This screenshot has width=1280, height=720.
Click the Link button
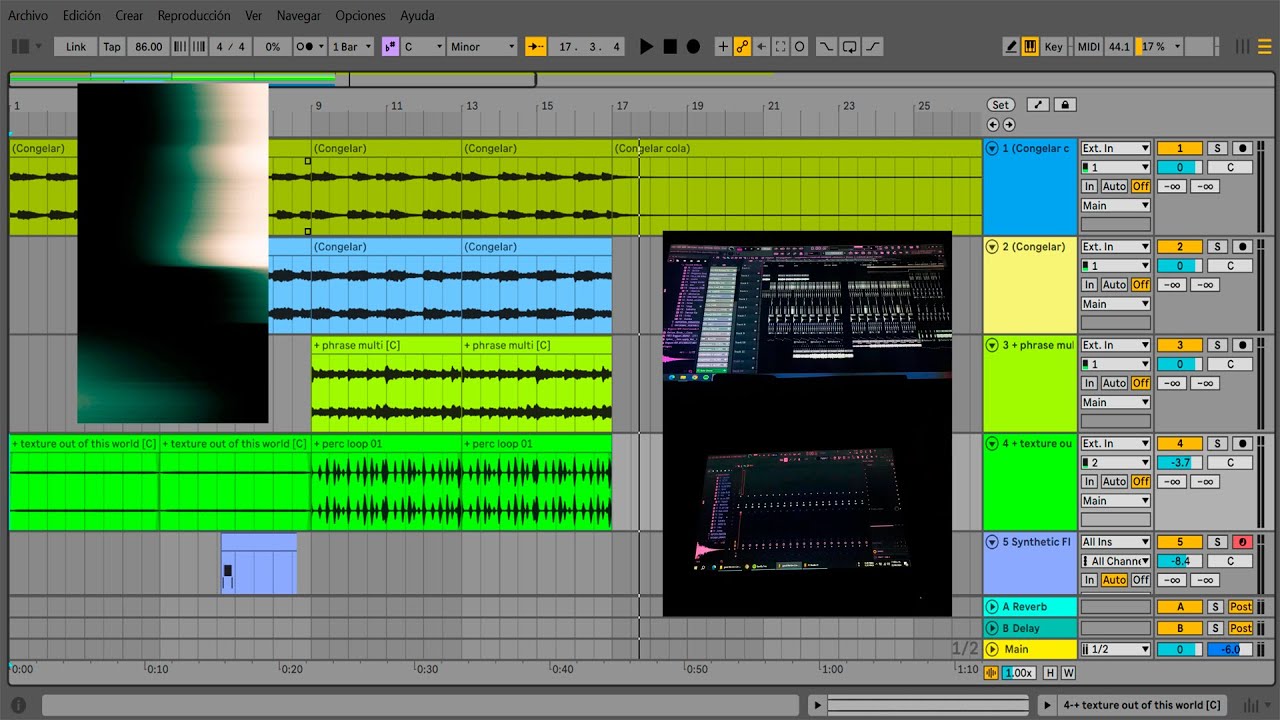pyautogui.click(x=76, y=47)
